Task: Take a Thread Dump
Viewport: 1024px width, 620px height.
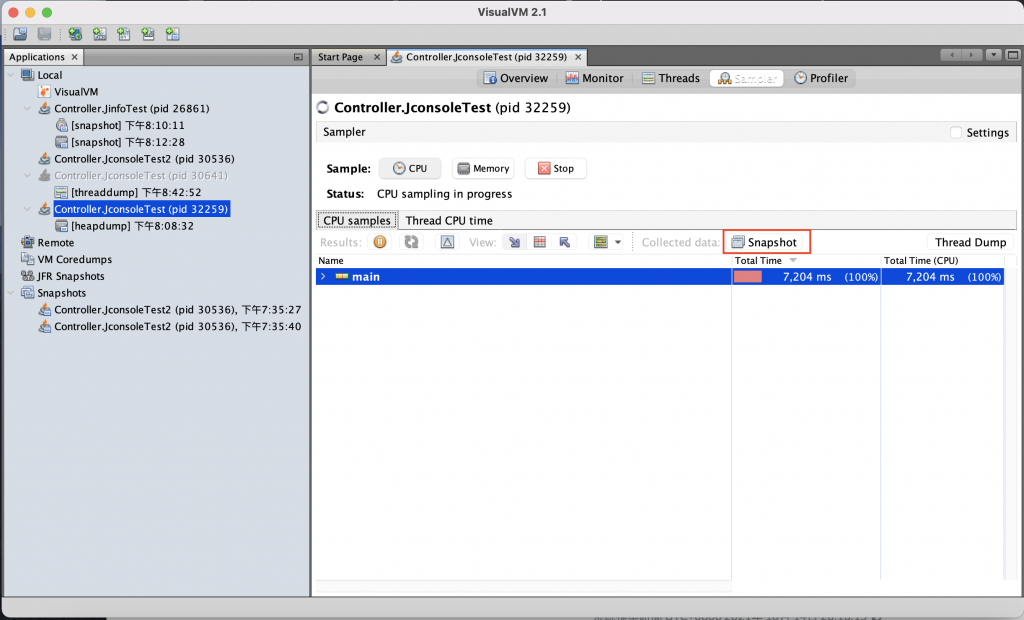Action: click(970, 242)
